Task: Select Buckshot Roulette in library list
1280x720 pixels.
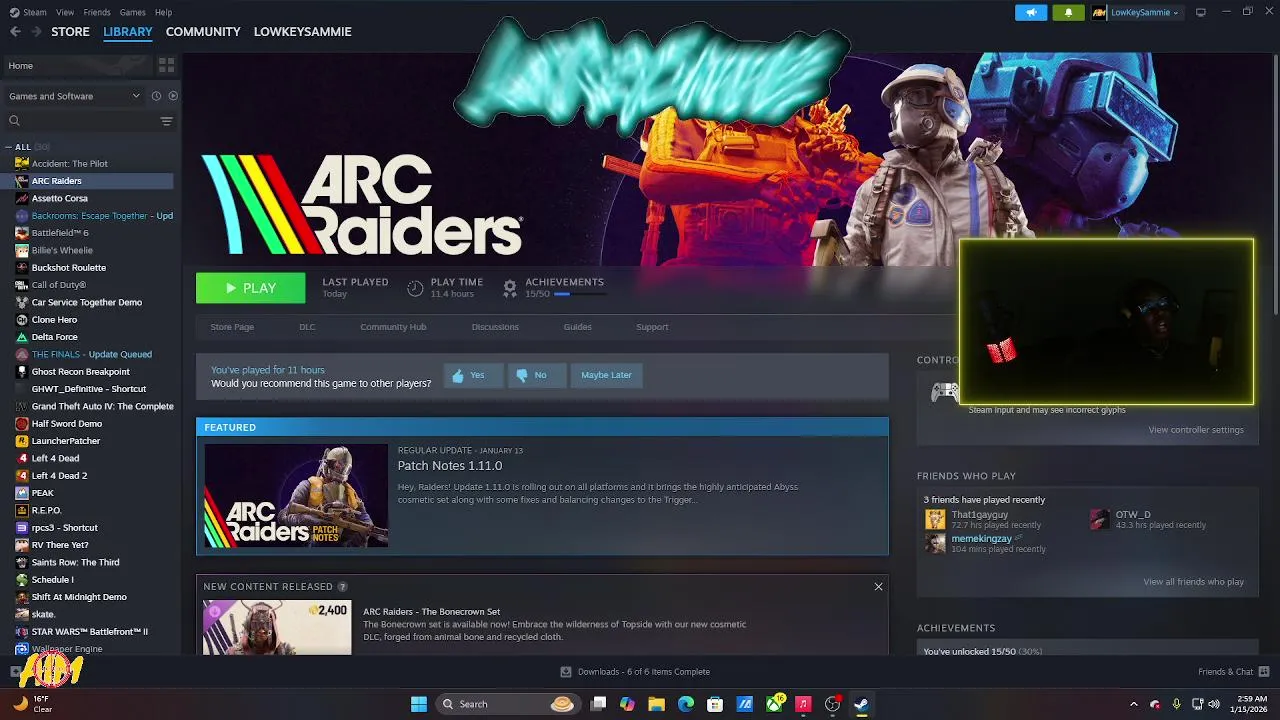Action: pyautogui.click(x=69, y=268)
